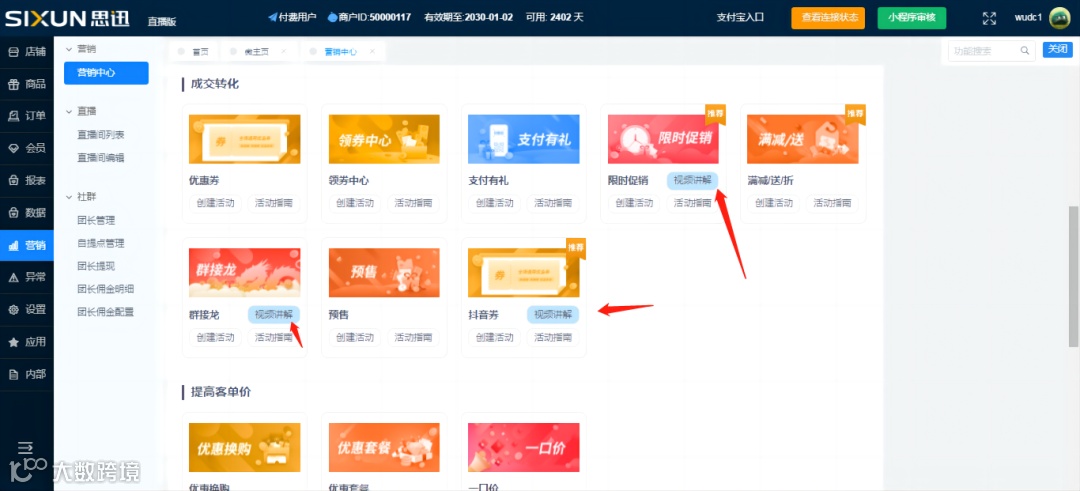This screenshot has height=491, width=1080.
Task: Select the highlighted 营销 sidebar item
Action: click(x=27, y=245)
